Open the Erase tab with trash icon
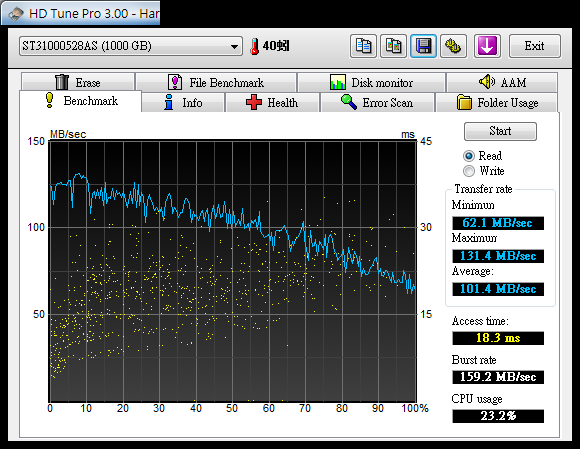 point(78,82)
